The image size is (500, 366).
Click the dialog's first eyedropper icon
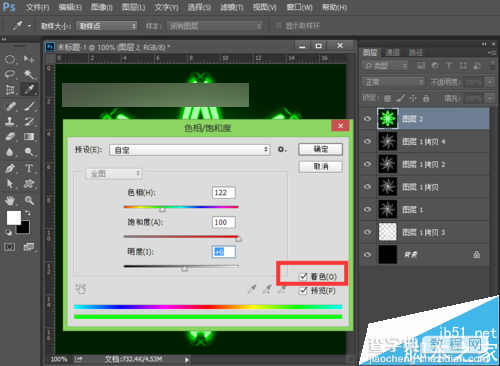point(252,289)
